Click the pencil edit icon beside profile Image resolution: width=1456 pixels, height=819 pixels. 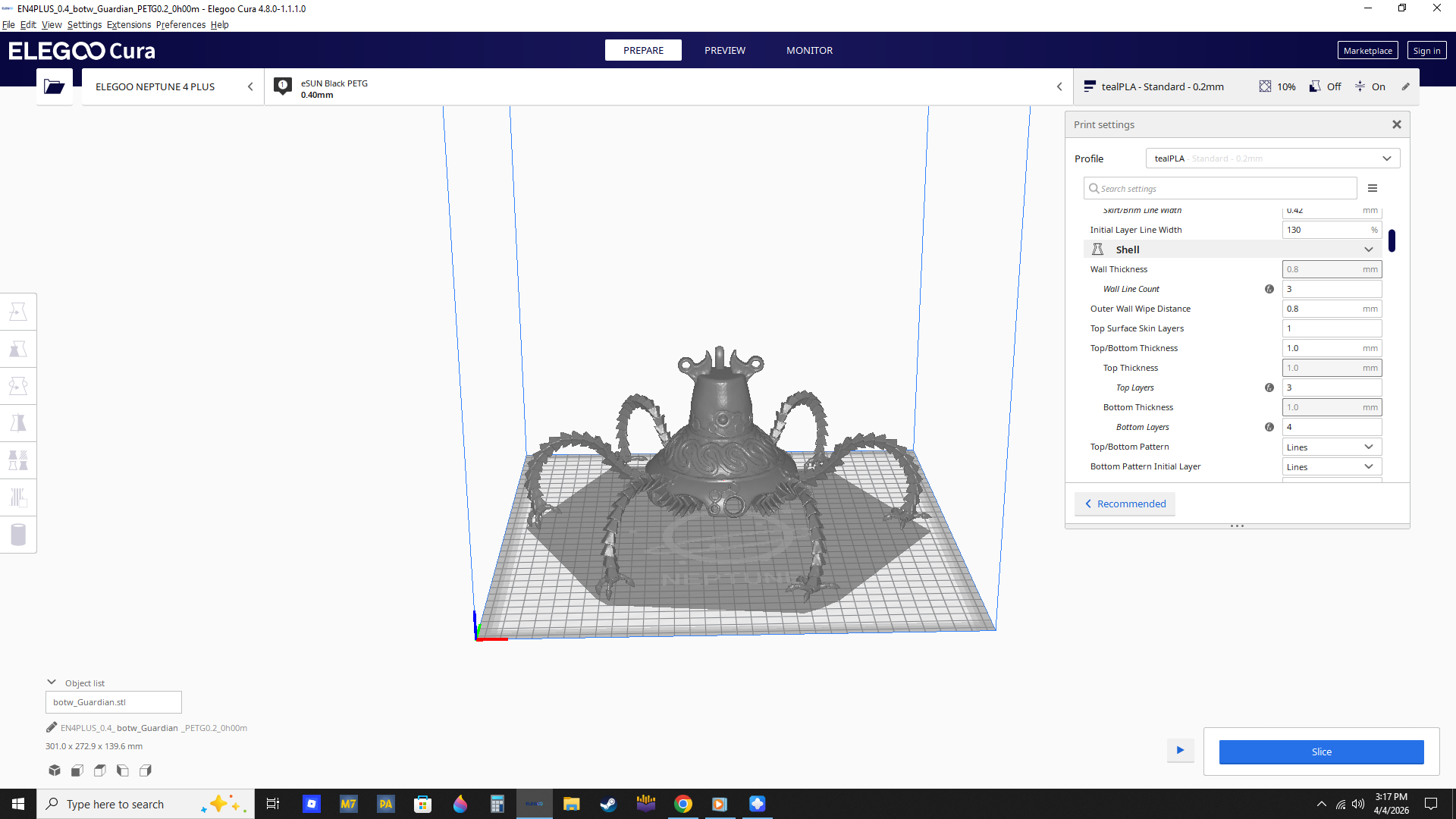[1405, 86]
